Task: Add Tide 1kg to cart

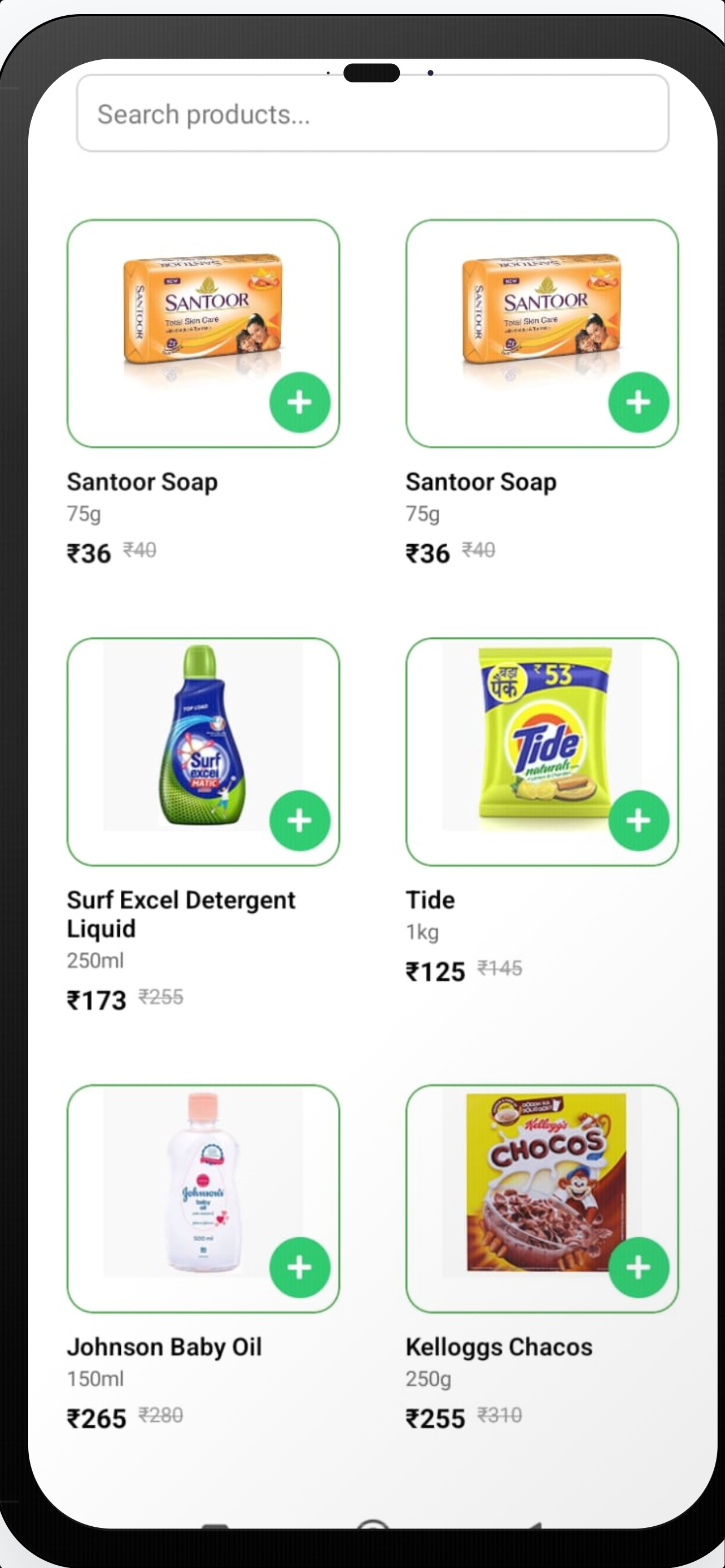Action: tap(639, 821)
